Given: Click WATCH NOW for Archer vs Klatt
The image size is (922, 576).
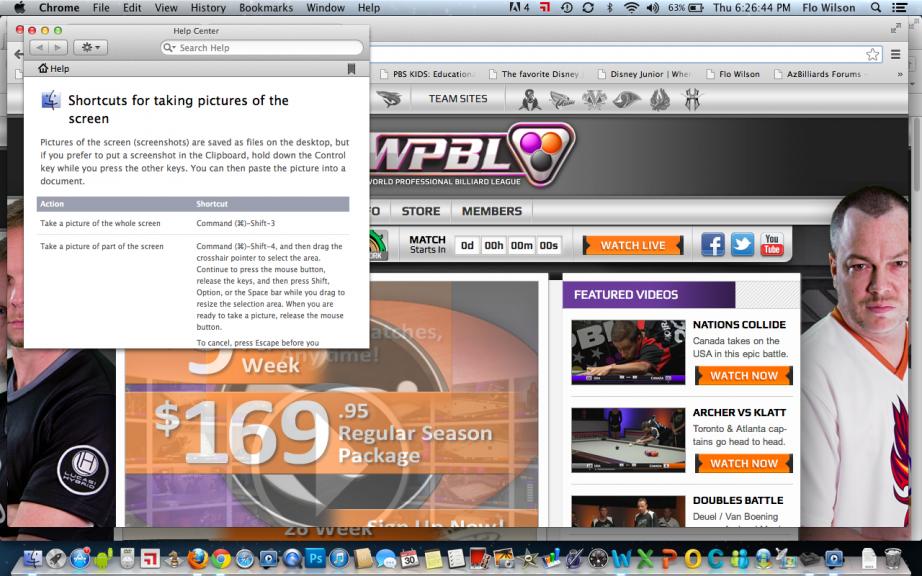Looking at the screenshot, I should pyautogui.click(x=744, y=463).
